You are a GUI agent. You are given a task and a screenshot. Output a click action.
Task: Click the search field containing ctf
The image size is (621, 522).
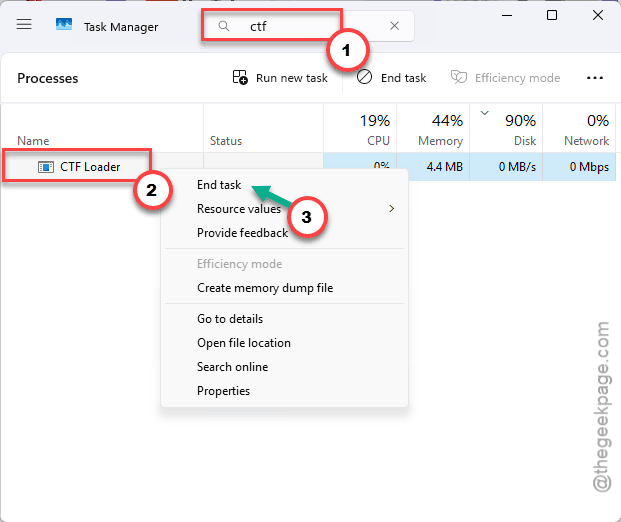(307, 26)
